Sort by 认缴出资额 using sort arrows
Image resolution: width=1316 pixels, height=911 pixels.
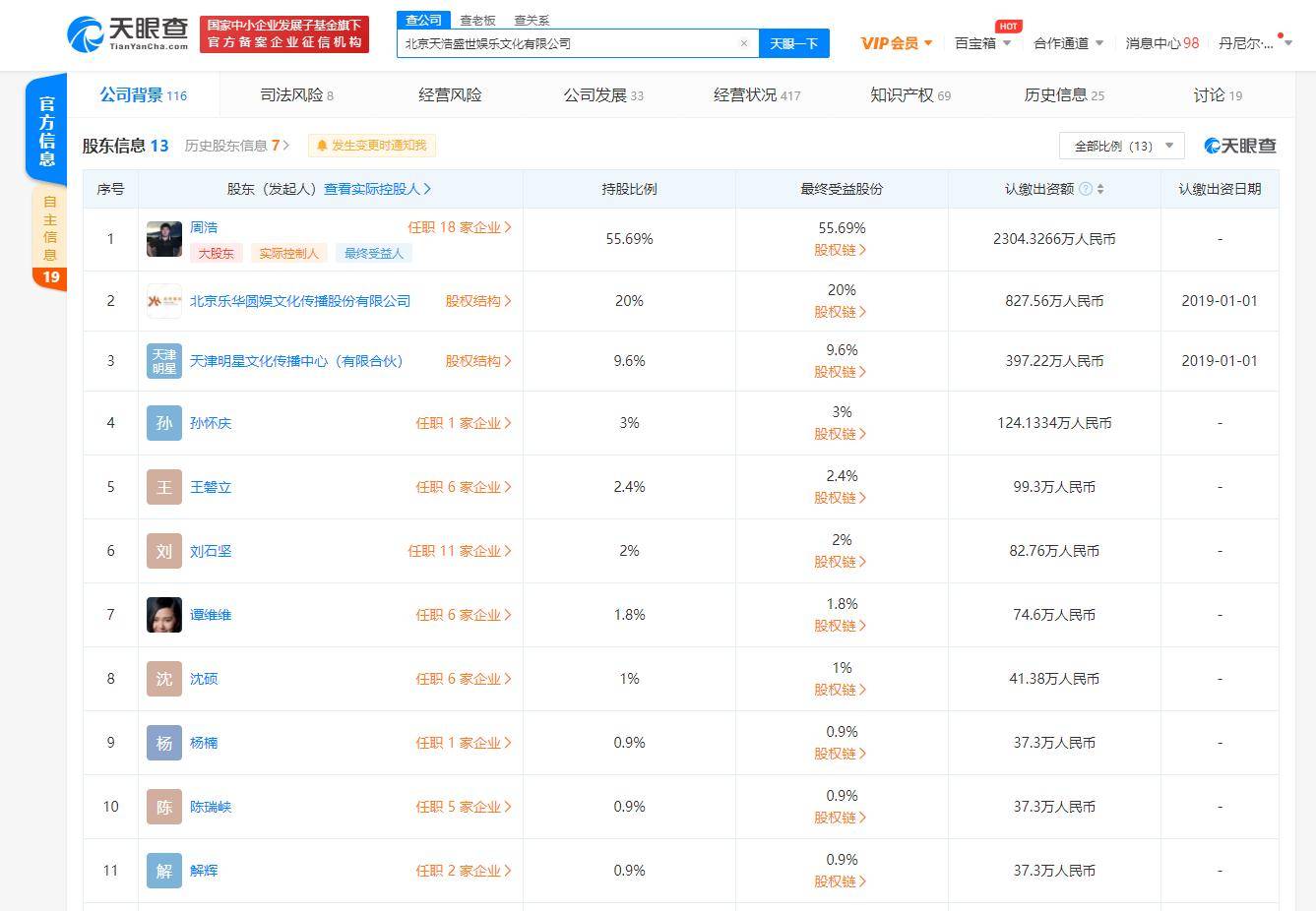pos(1100,189)
